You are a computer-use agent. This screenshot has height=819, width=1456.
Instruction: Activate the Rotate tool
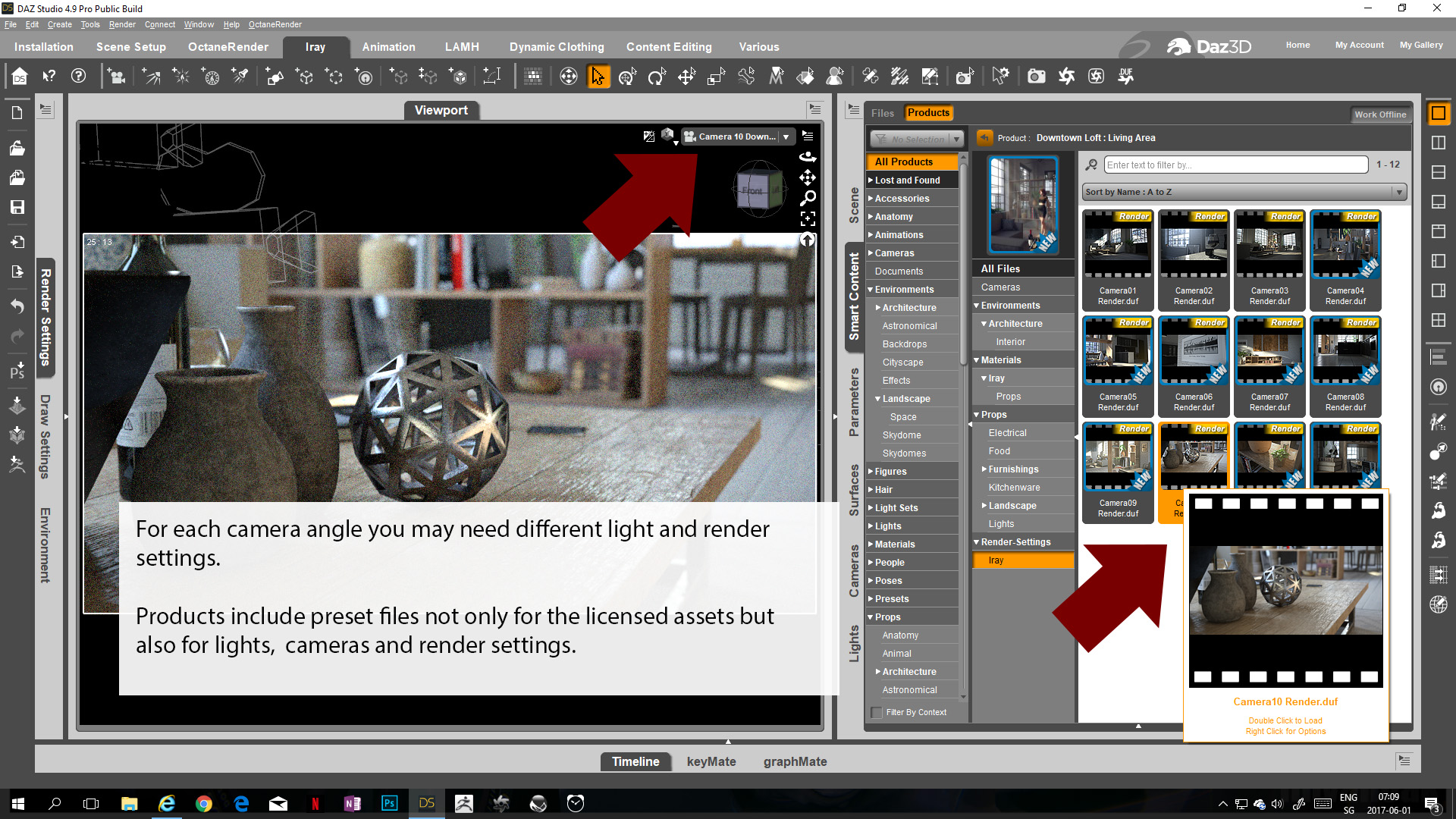[x=657, y=76]
